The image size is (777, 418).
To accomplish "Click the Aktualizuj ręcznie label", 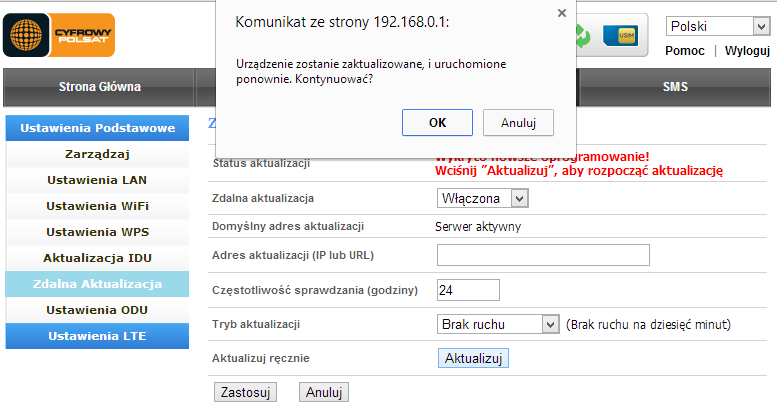I will (261, 358).
